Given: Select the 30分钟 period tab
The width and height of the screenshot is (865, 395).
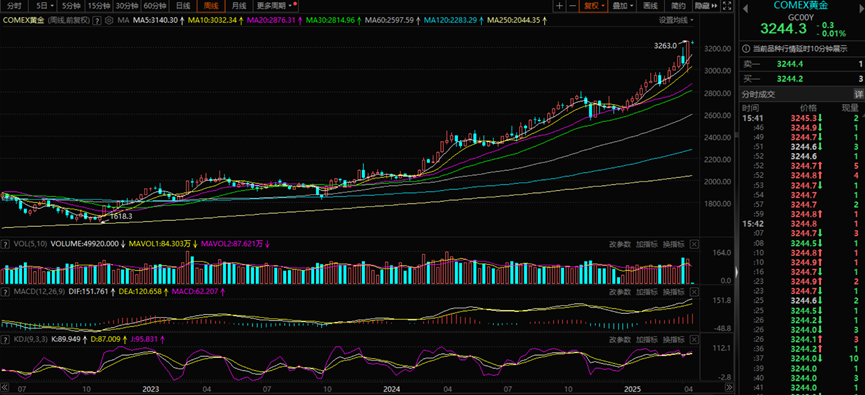Looking at the screenshot, I should (127, 6).
